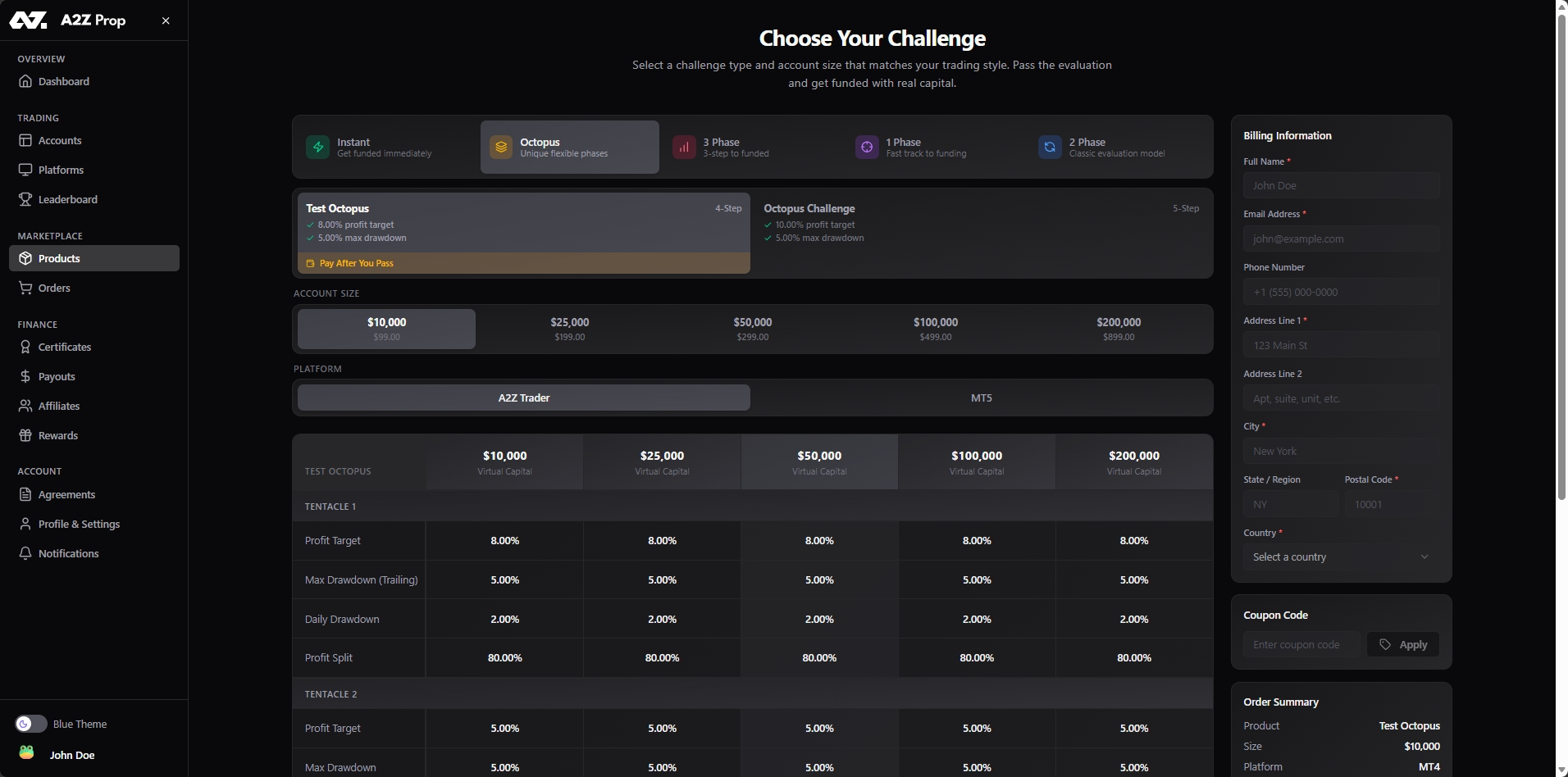
Task: Open Rewards via gift icon
Action: click(25, 435)
